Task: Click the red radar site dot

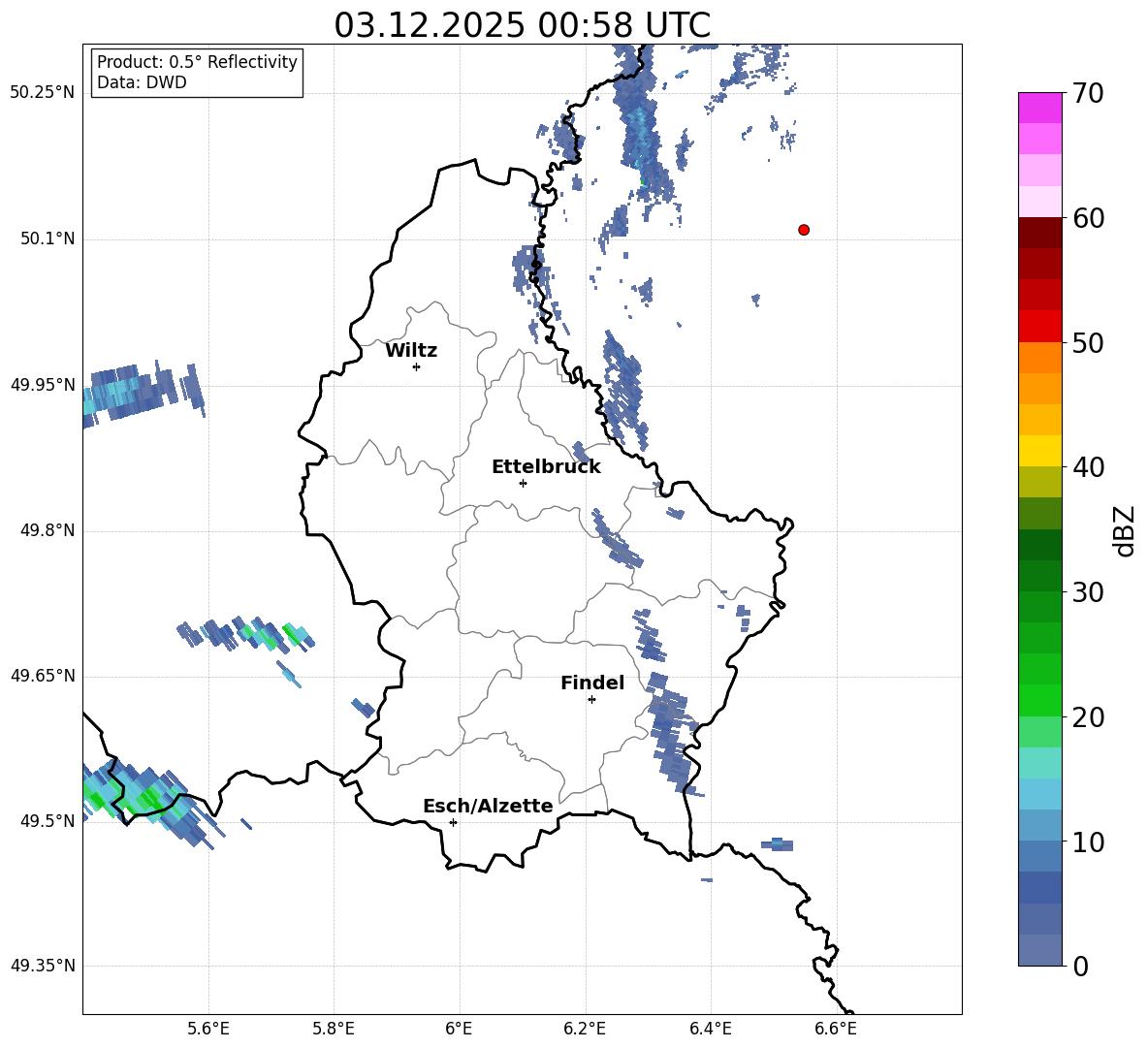Action: [804, 230]
